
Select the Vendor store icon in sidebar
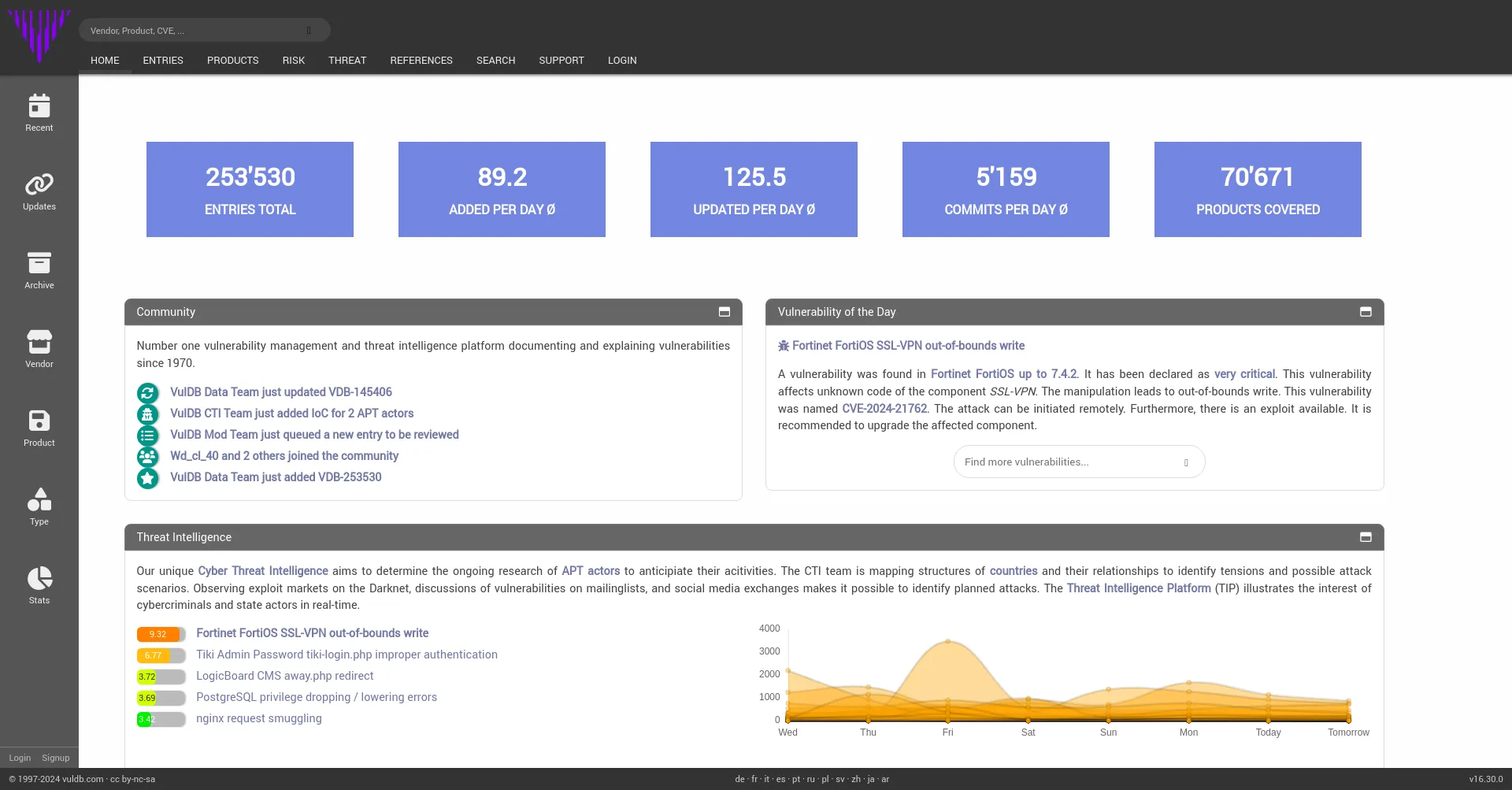(x=39, y=343)
